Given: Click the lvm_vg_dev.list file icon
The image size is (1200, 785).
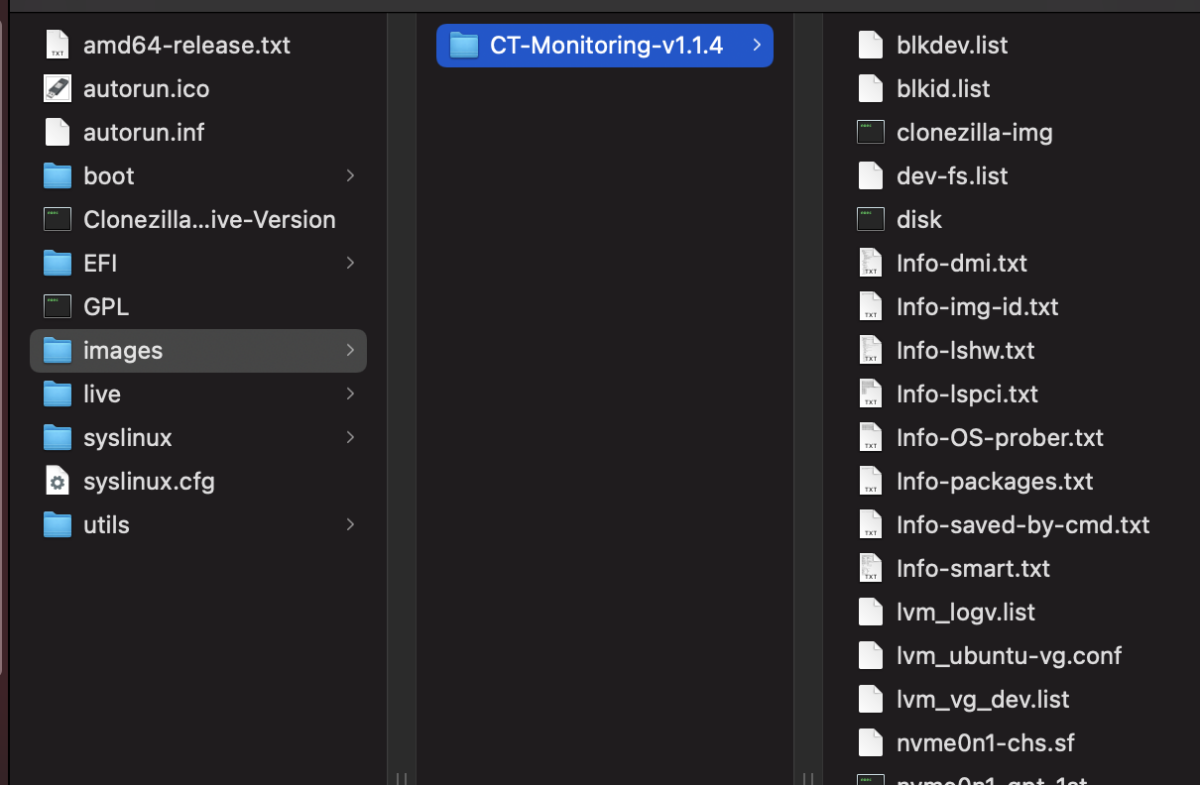Looking at the screenshot, I should point(871,699).
